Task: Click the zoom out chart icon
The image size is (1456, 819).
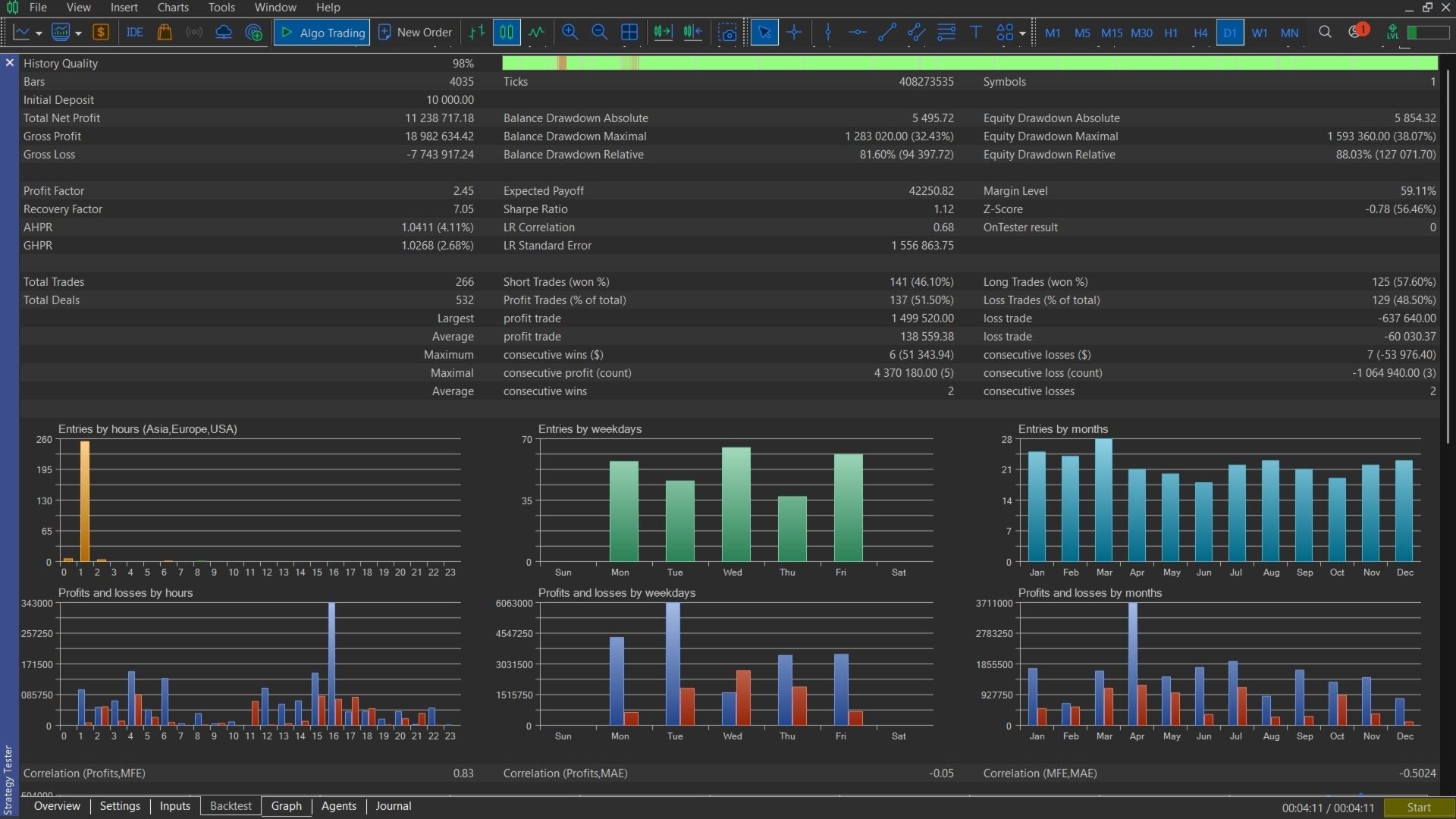Action: coord(599,33)
